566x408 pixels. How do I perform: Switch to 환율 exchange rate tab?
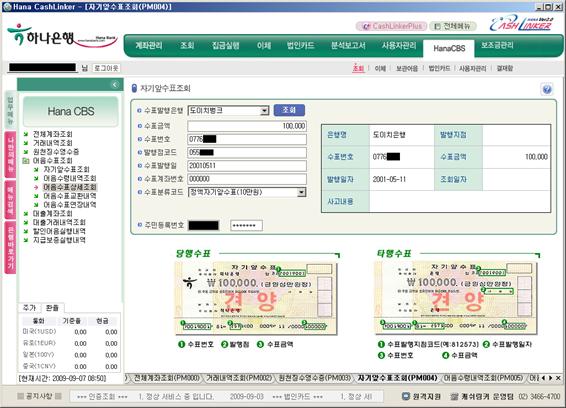pos(52,308)
